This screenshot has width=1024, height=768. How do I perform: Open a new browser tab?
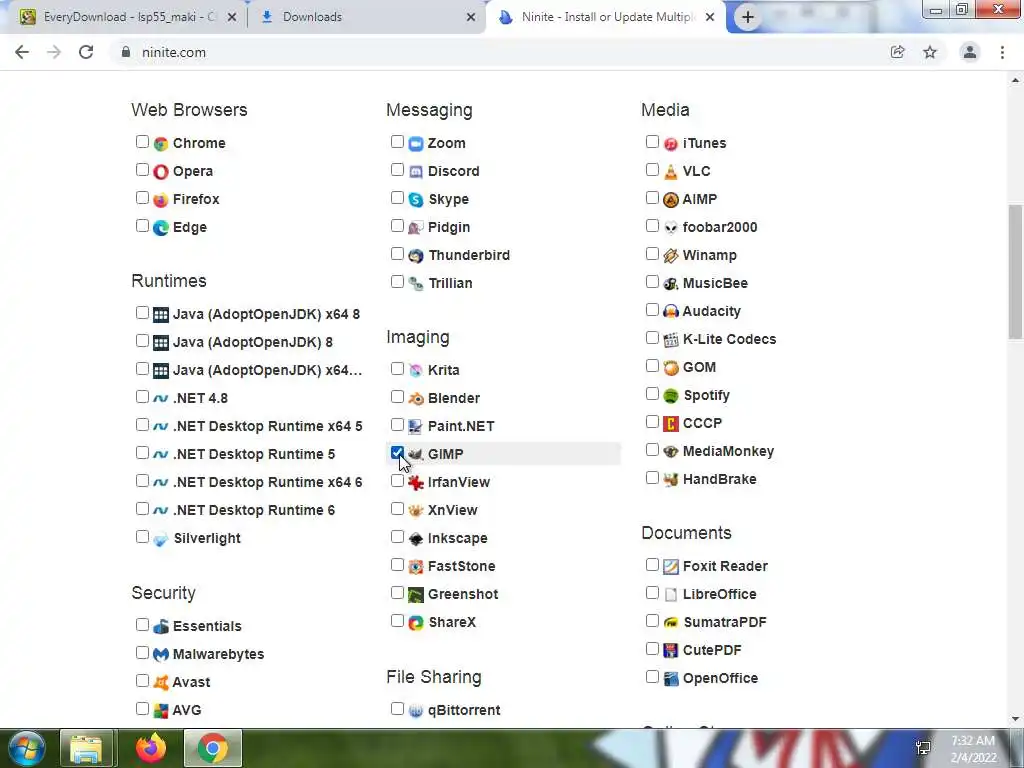tap(748, 18)
